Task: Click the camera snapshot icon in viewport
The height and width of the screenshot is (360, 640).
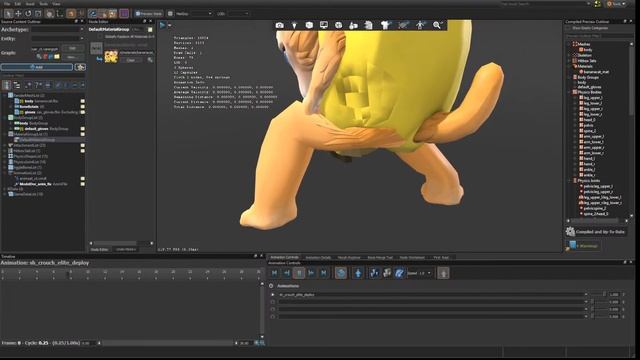Action: point(279,25)
